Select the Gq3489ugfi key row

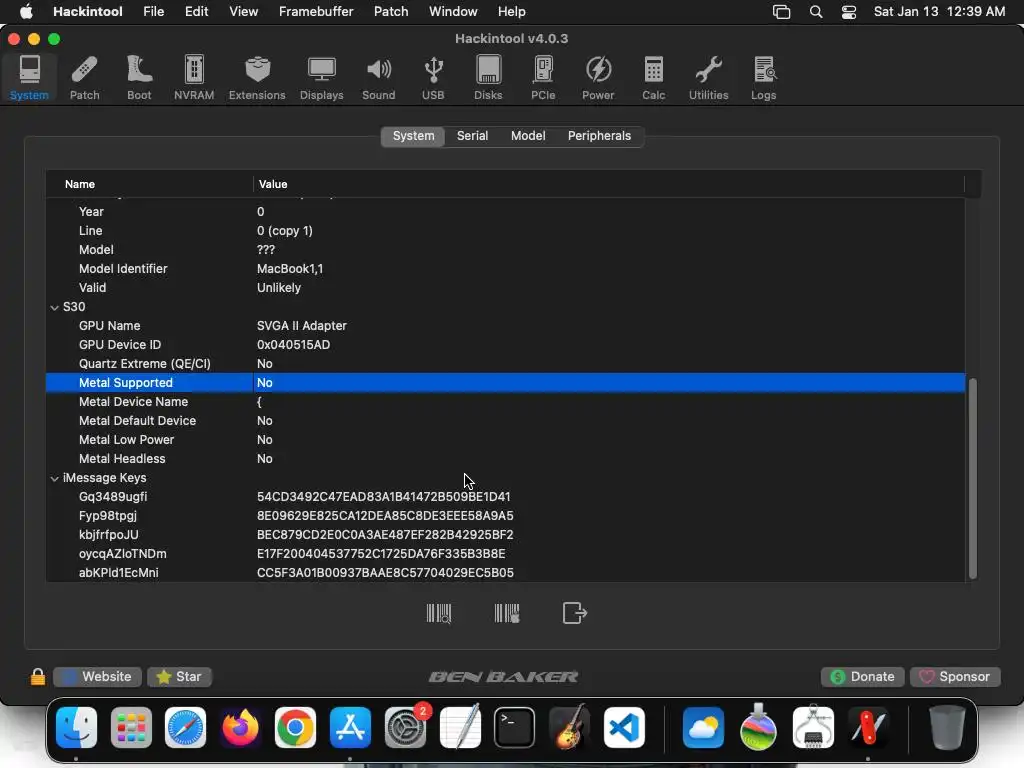(x=505, y=497)
